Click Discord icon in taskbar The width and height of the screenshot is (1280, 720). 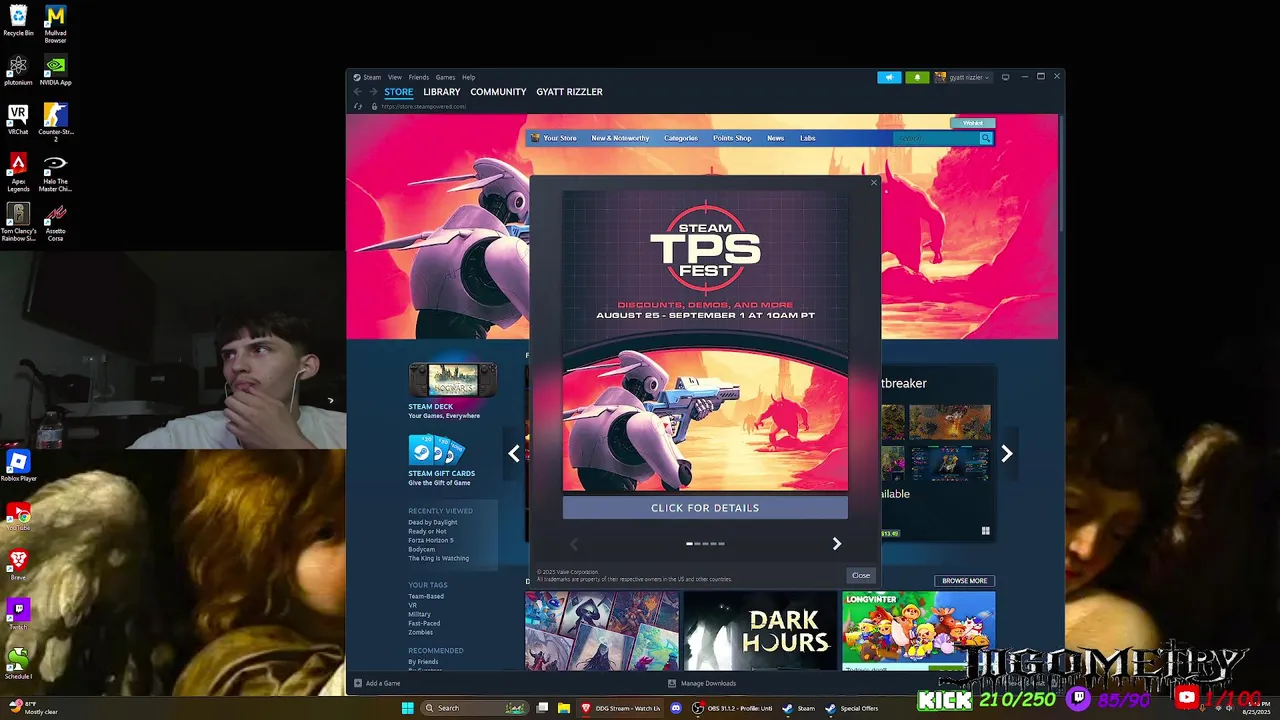click(x=676, y=708)
